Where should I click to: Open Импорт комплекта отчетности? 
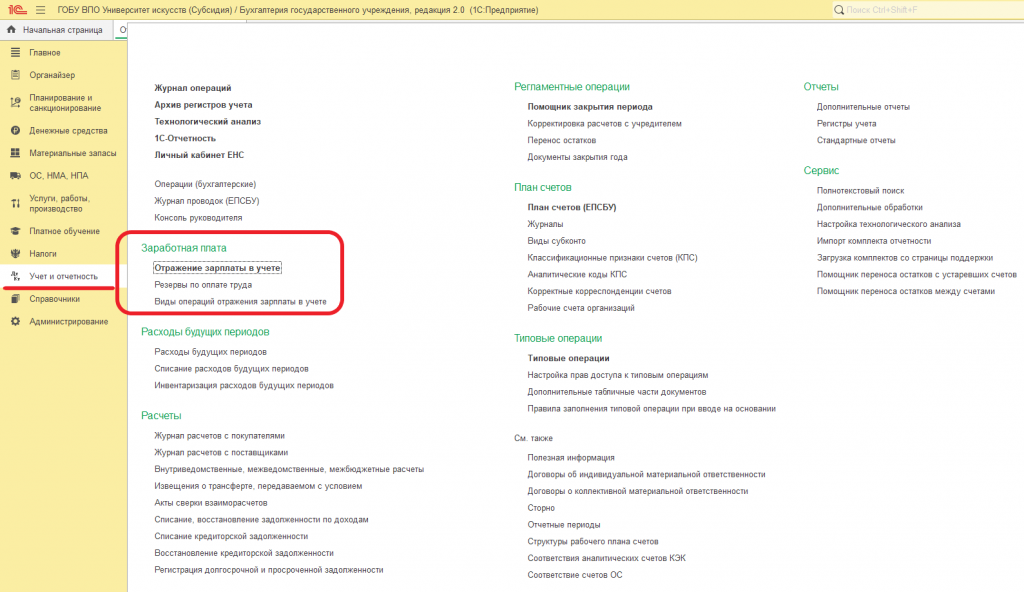874,241
